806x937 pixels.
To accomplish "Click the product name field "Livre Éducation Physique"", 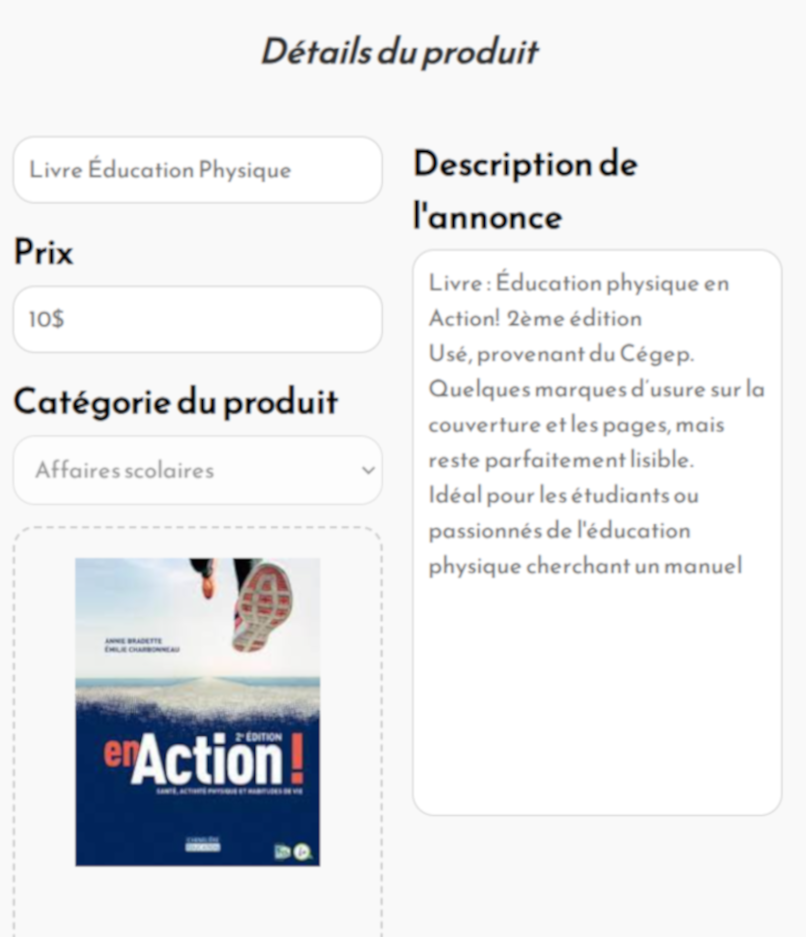I will pyautogui.click(x=197, y=170).
